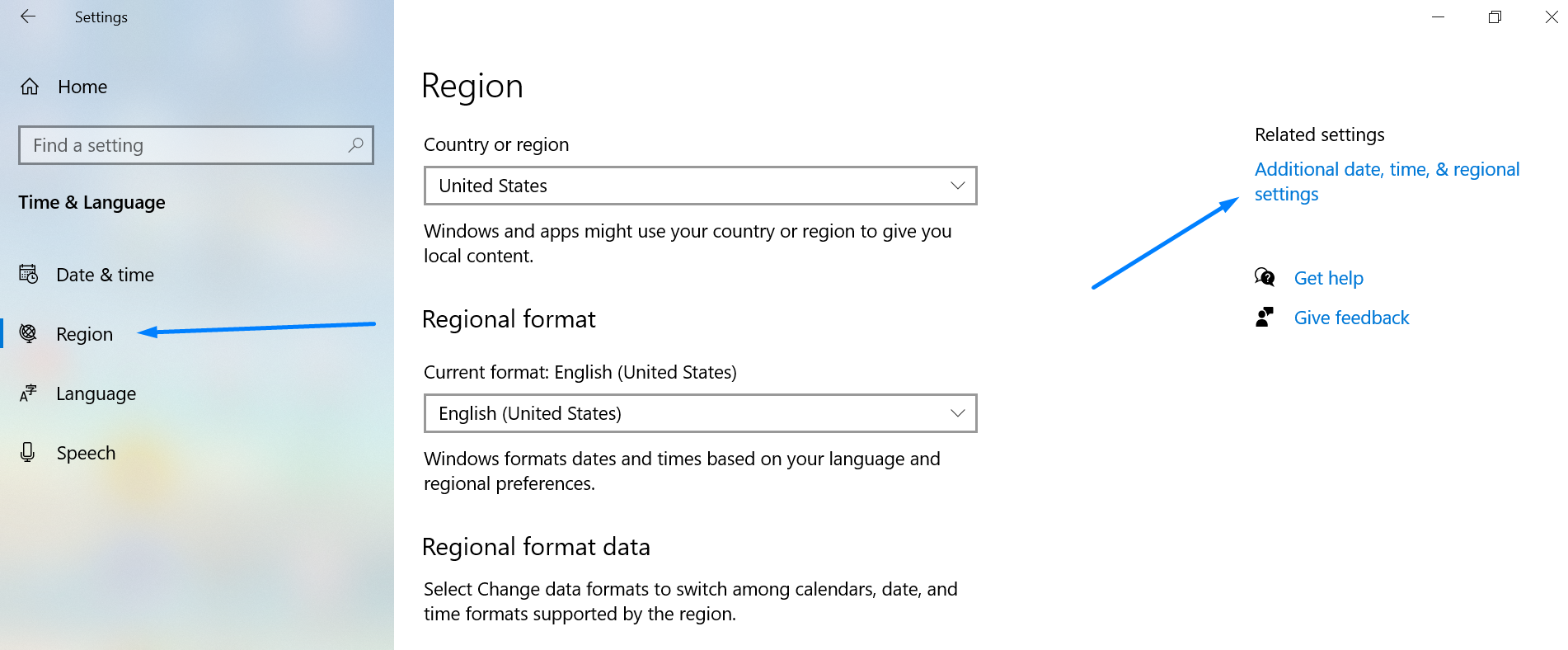Expand the English (United States) format dropdown
Viewport: 1568px width, 650px height.
[699, 413]
